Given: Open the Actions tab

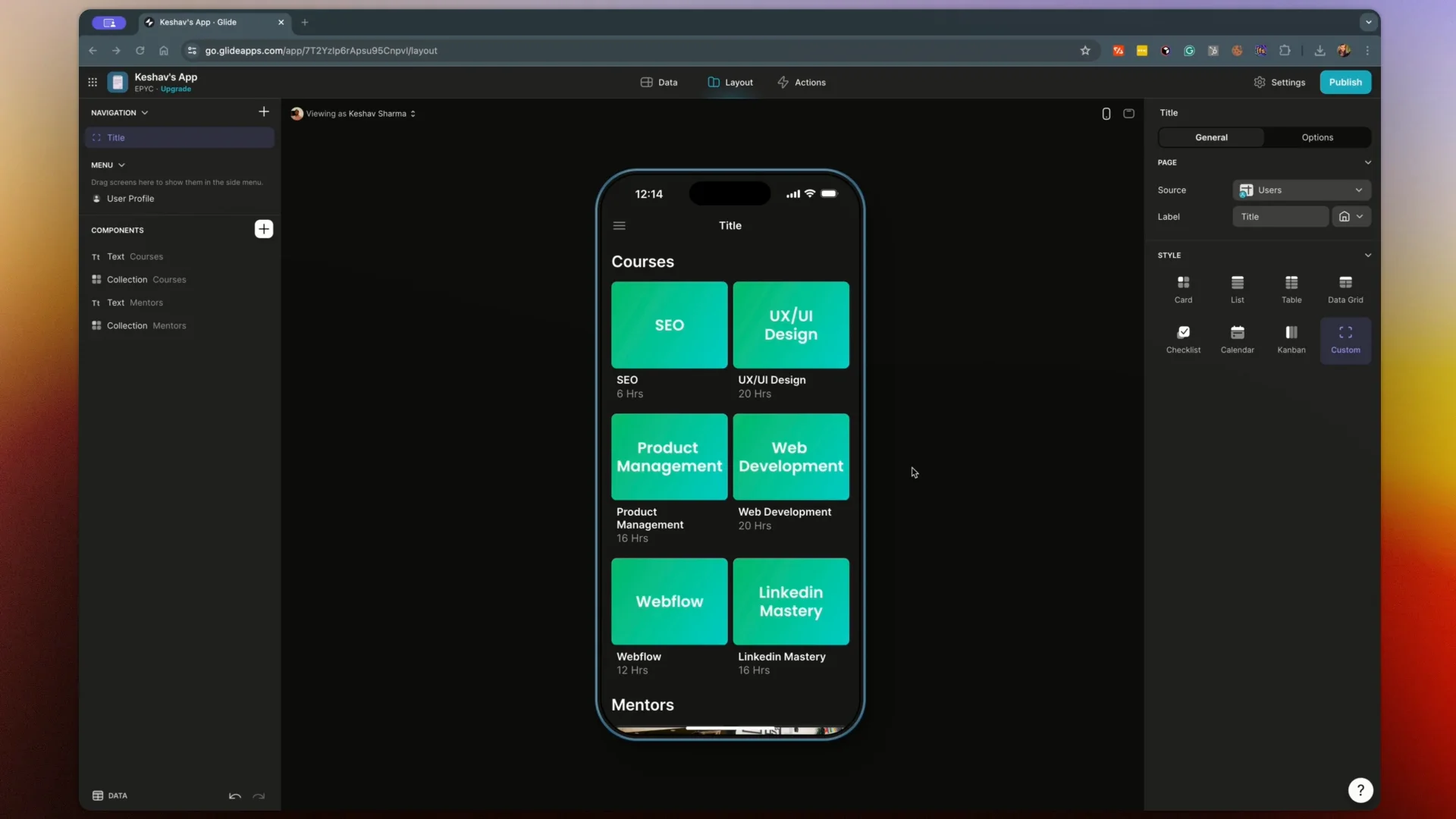Looking at the screenshot, I should [x=802, y=82].
